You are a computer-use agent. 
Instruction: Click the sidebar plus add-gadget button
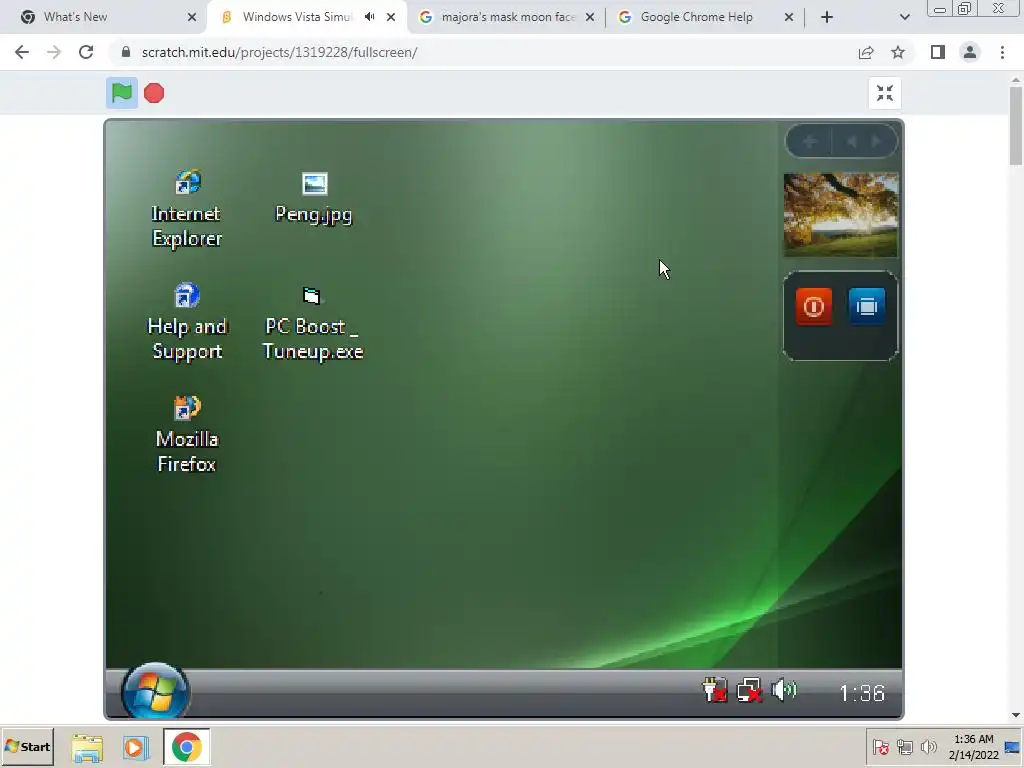click(810, 141)
